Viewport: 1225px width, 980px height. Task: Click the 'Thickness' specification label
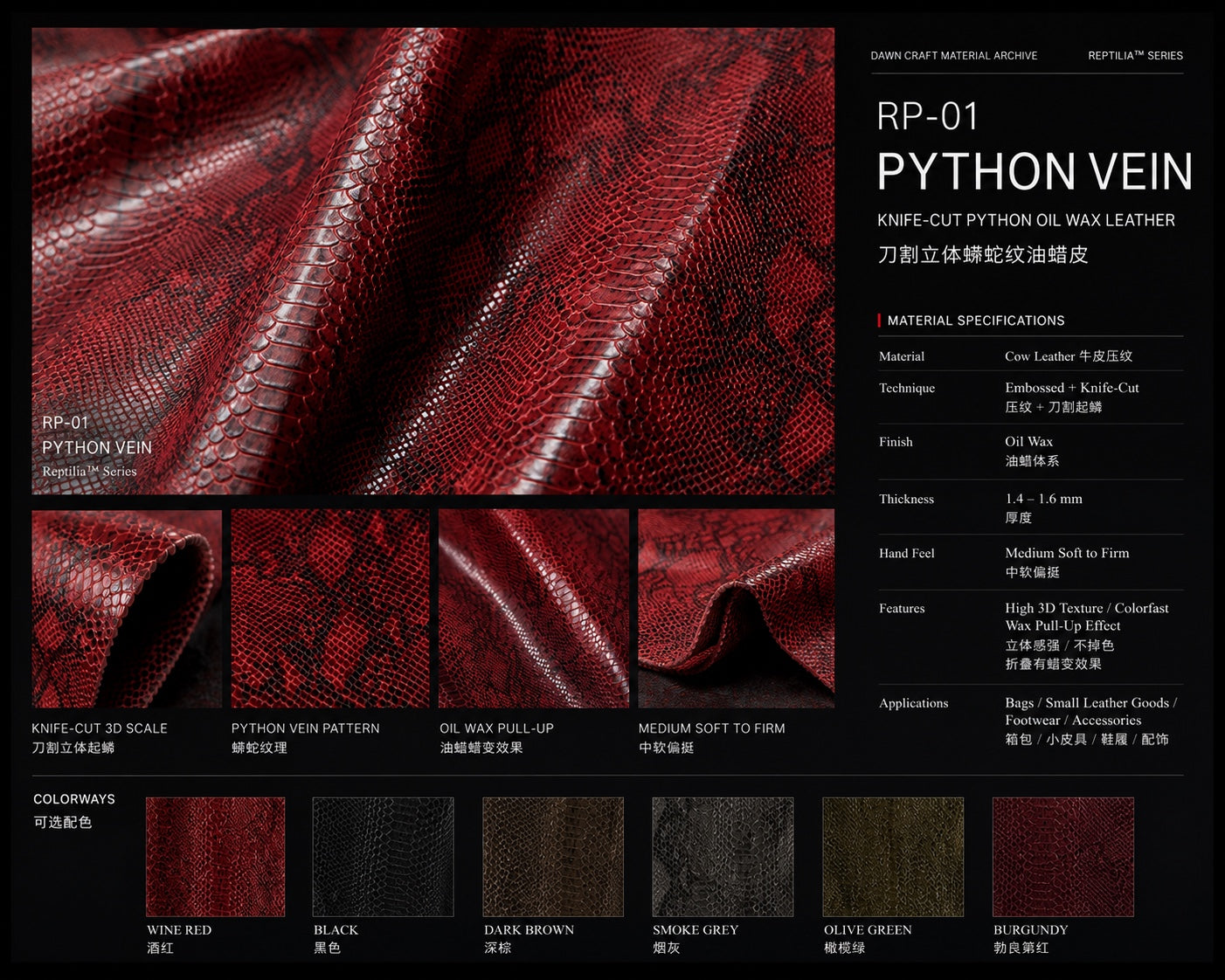point(906,500)
